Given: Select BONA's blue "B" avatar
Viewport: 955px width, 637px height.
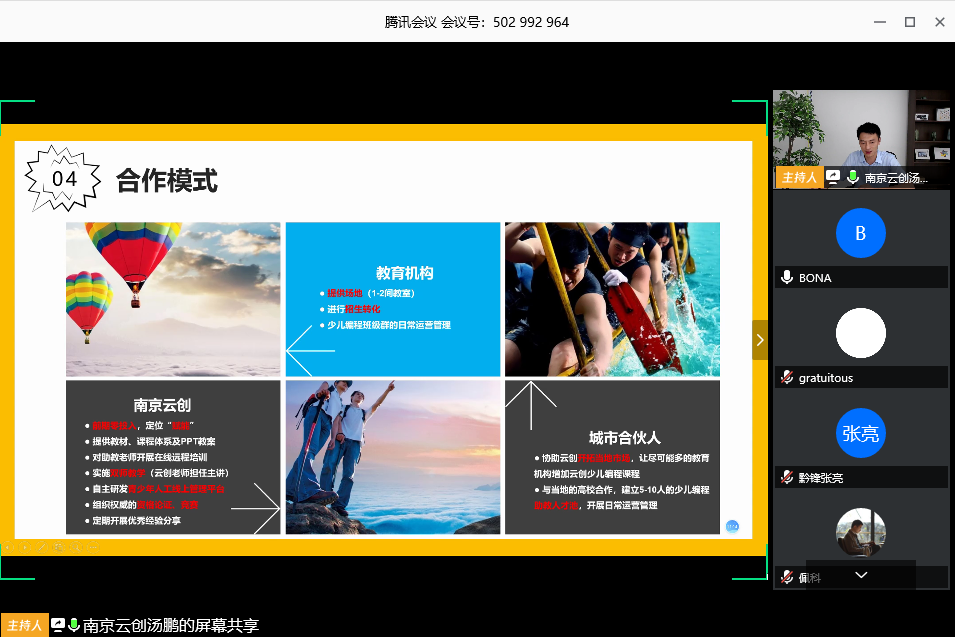Looking at the screenshot, I should point(860,233).
